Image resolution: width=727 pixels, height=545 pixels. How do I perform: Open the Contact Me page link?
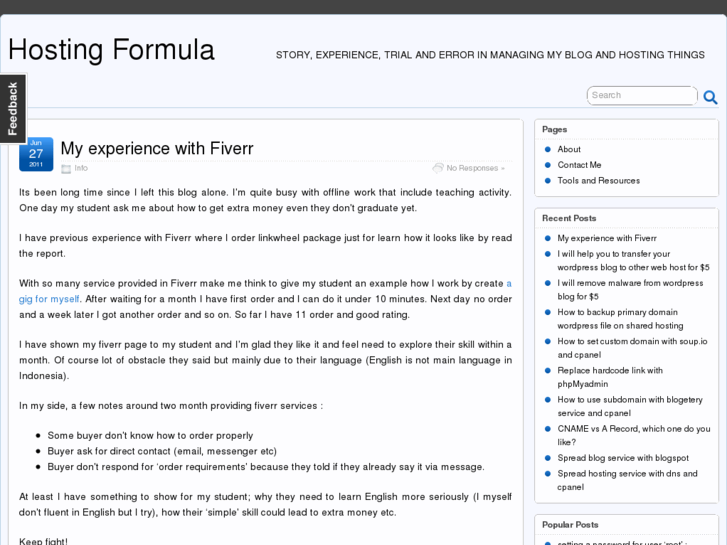tap(579, 165)
